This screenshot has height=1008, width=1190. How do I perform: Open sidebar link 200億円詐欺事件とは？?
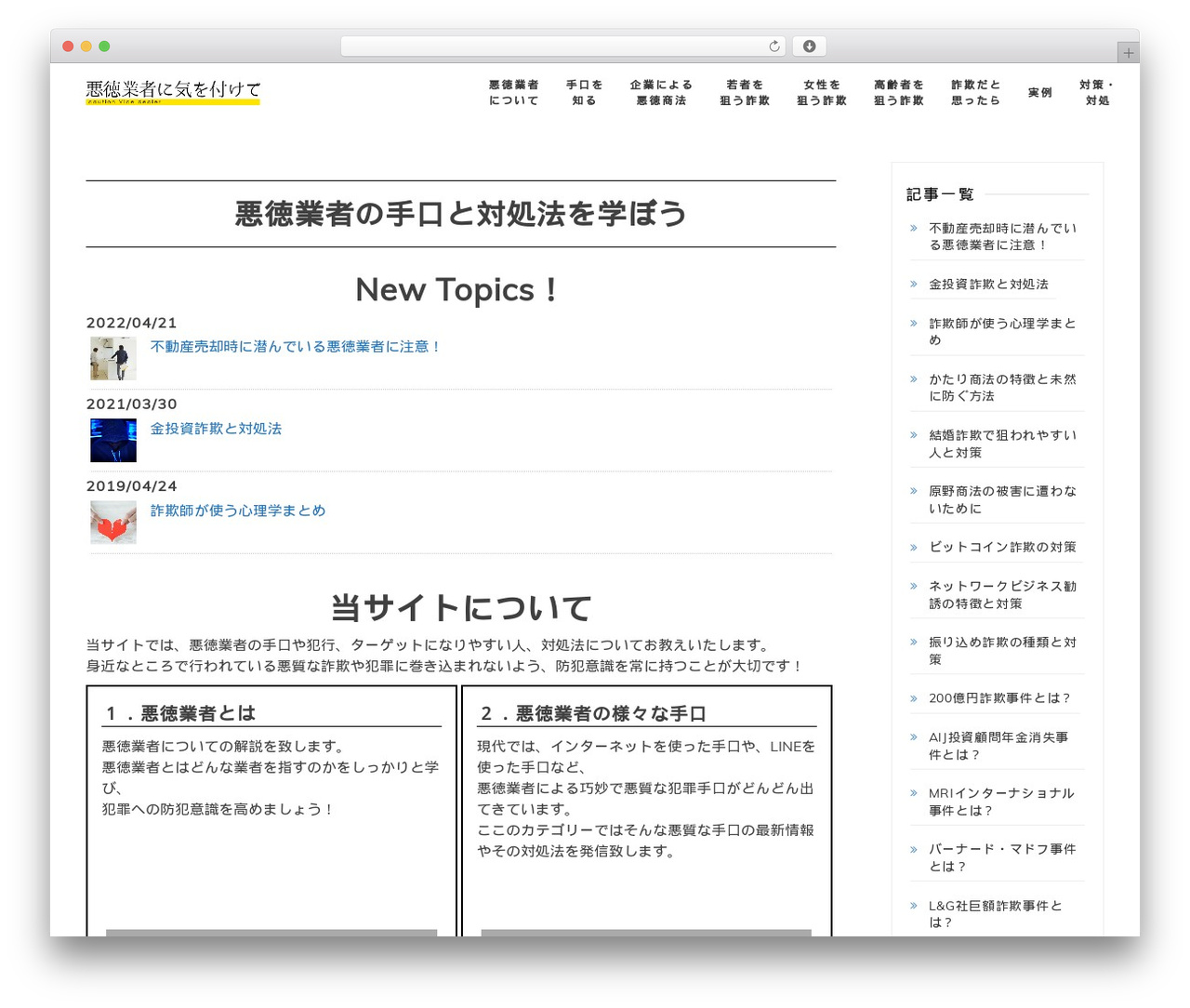pyautogui.click(x=1000, y=698)
